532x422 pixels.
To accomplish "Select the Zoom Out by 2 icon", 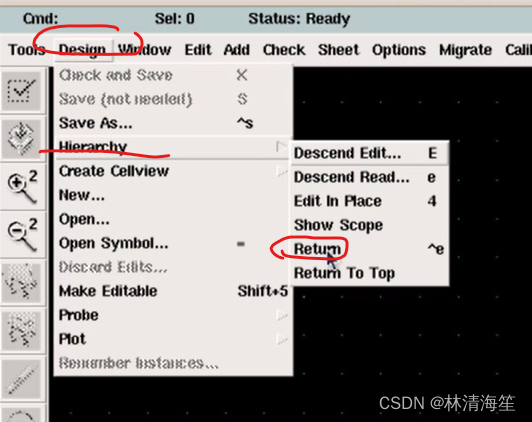I will (22, 235).
